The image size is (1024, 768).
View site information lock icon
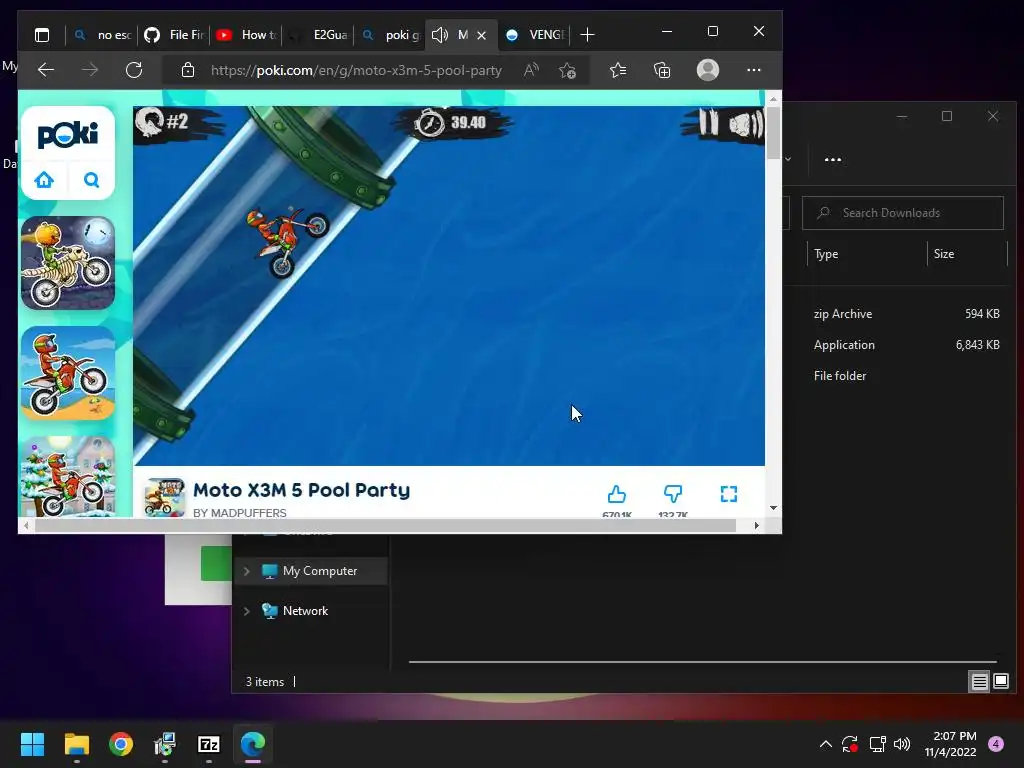coord(187,70)
